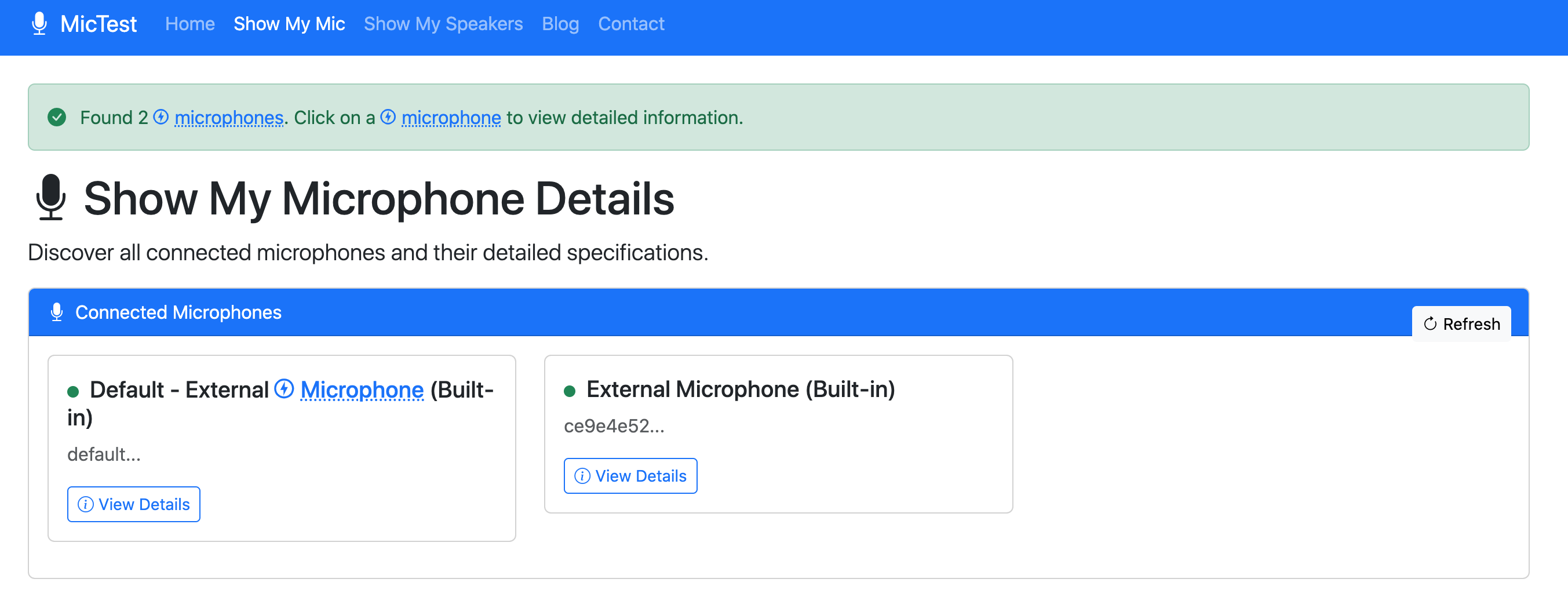1568x597 pixels.
Task: Navigate to the Blog section
Action: coord(560,24)
